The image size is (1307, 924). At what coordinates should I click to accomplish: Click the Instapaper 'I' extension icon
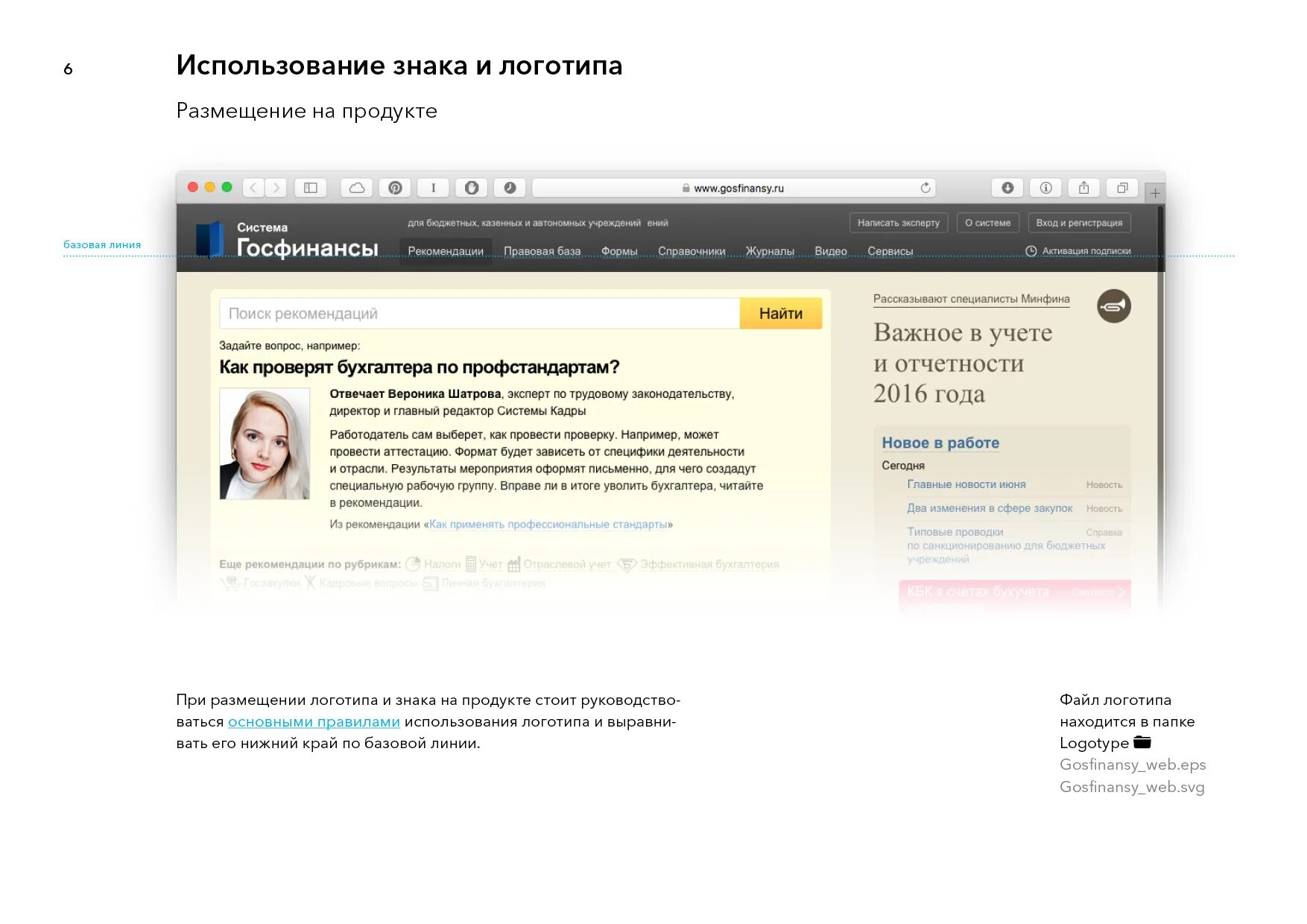pyautogui.click(x=433, y=188)
